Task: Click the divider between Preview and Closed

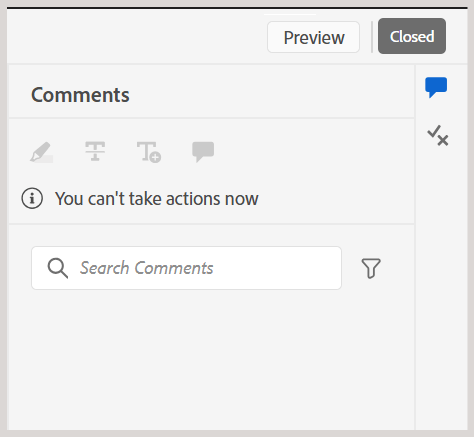Action: (372, 37)
